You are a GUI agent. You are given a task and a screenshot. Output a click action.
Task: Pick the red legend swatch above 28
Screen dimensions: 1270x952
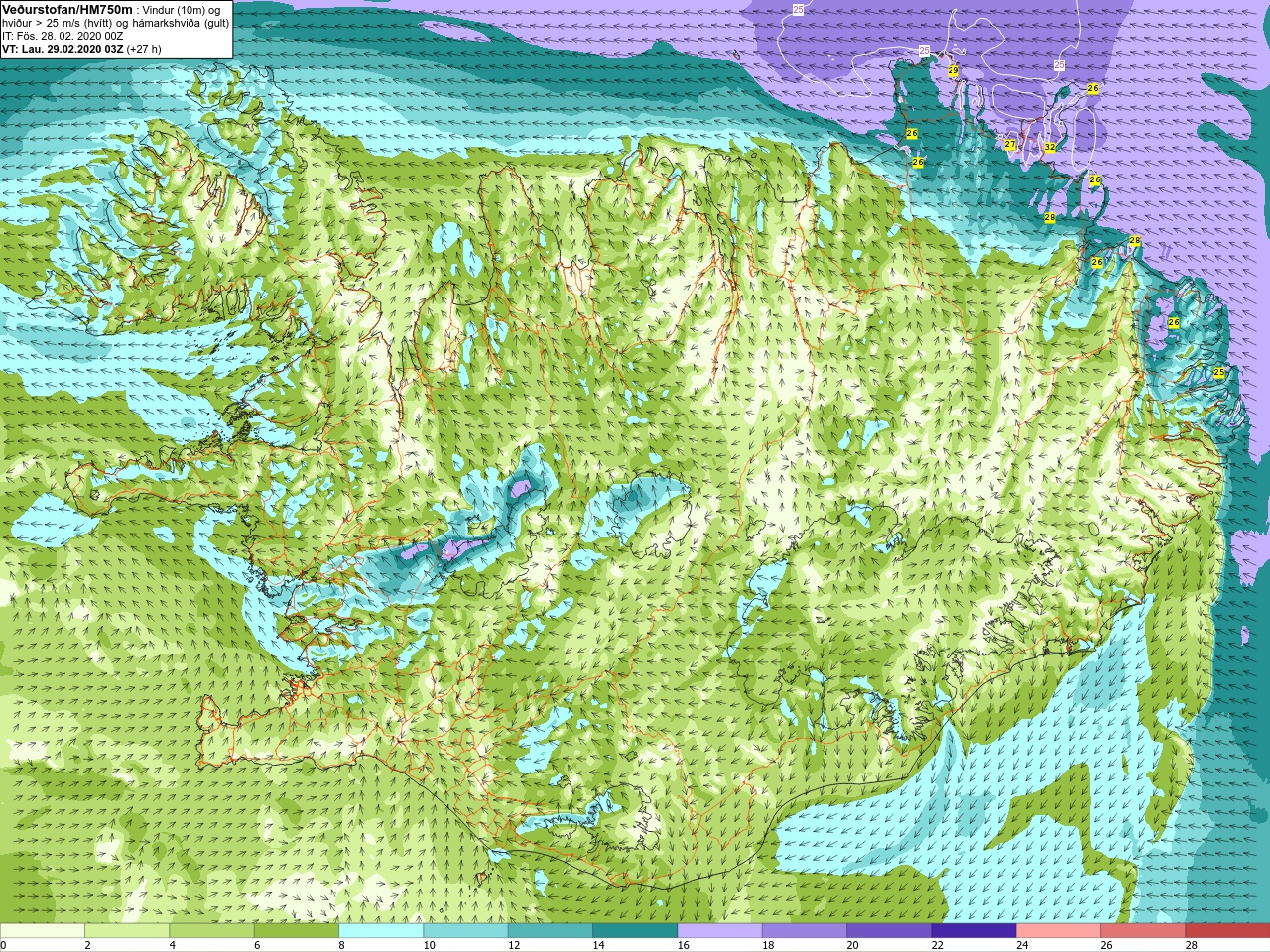click(1227, 931)
